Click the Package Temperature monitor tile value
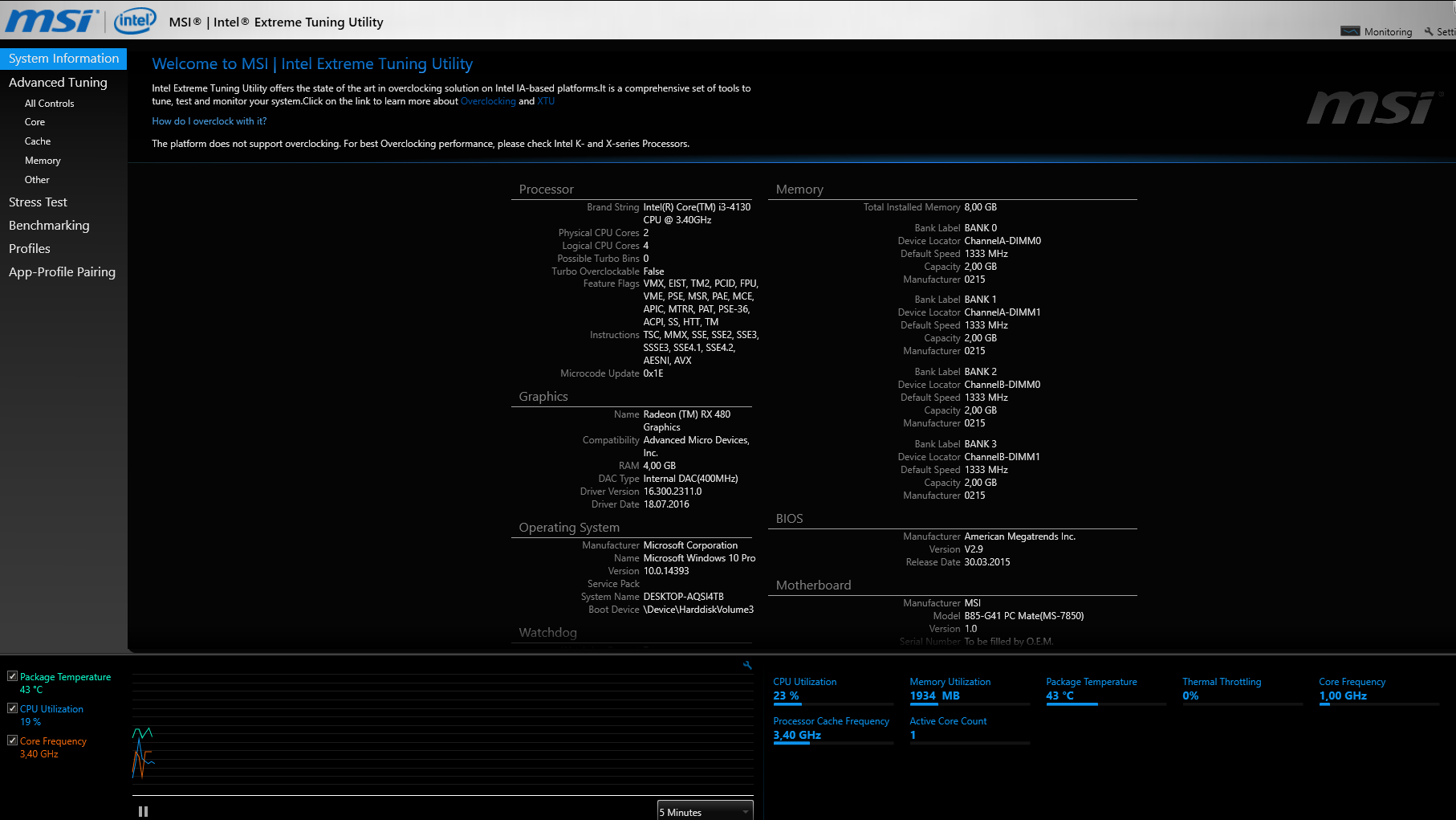This screenshot has height=820, width=1456. click(1059, 696)
